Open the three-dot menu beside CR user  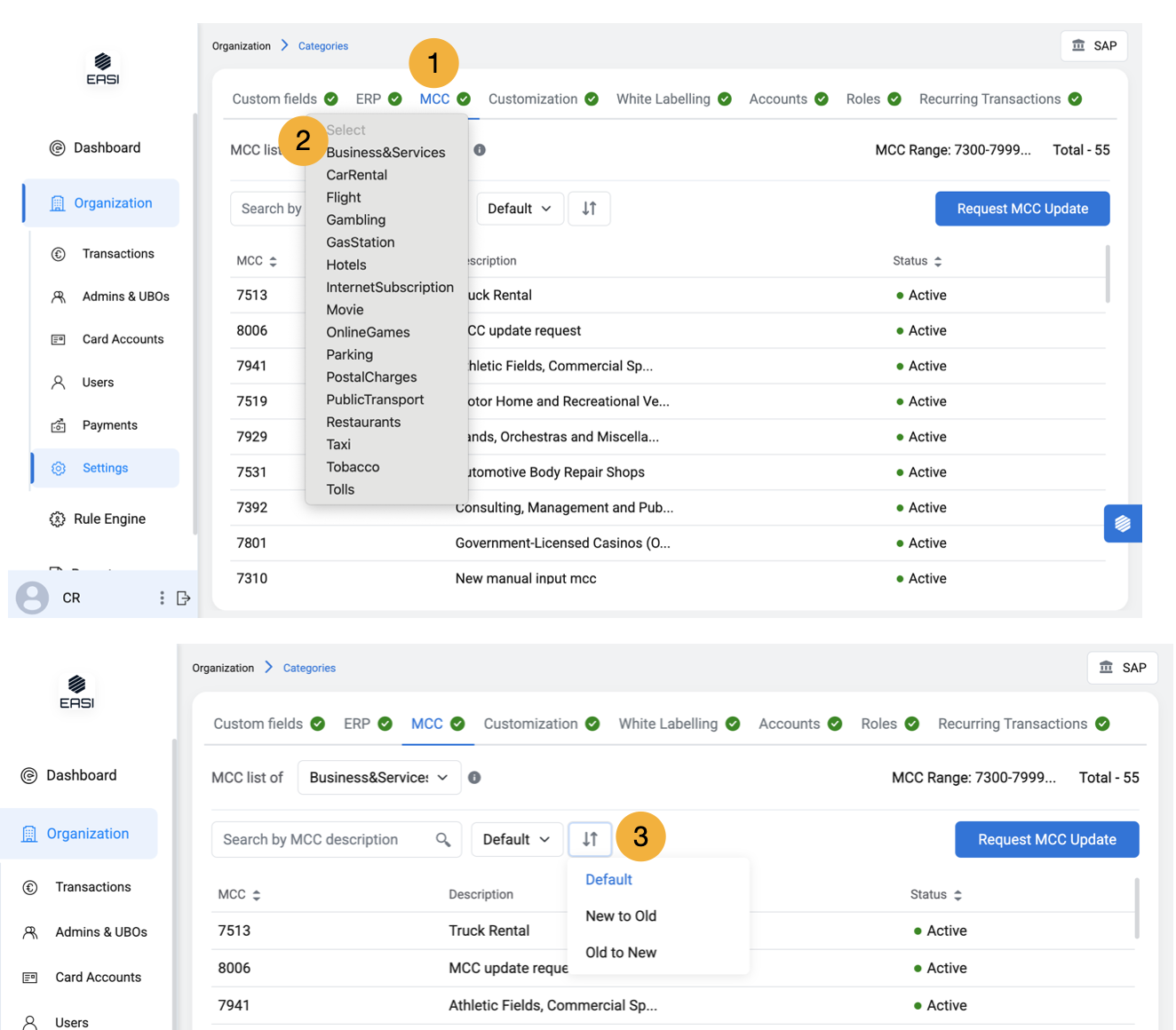[x=162, y=598]
